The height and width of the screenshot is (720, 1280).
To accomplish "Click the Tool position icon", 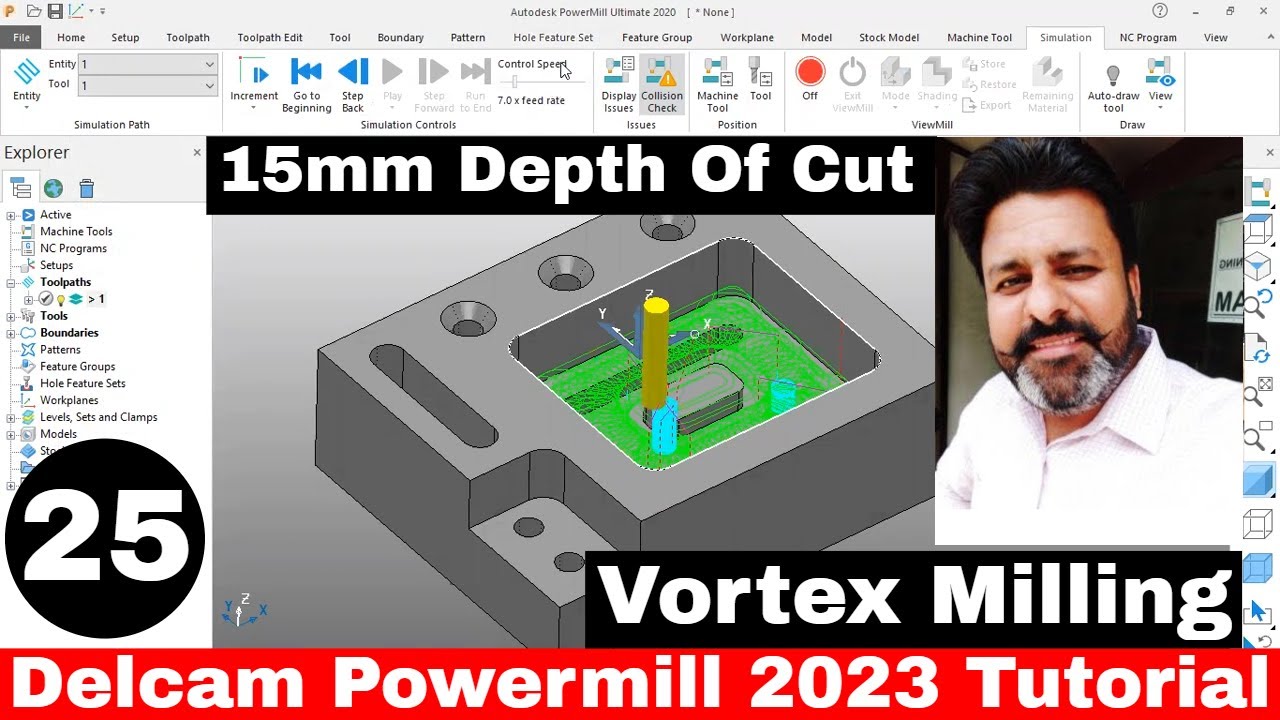I will click(x=761, y=80).
